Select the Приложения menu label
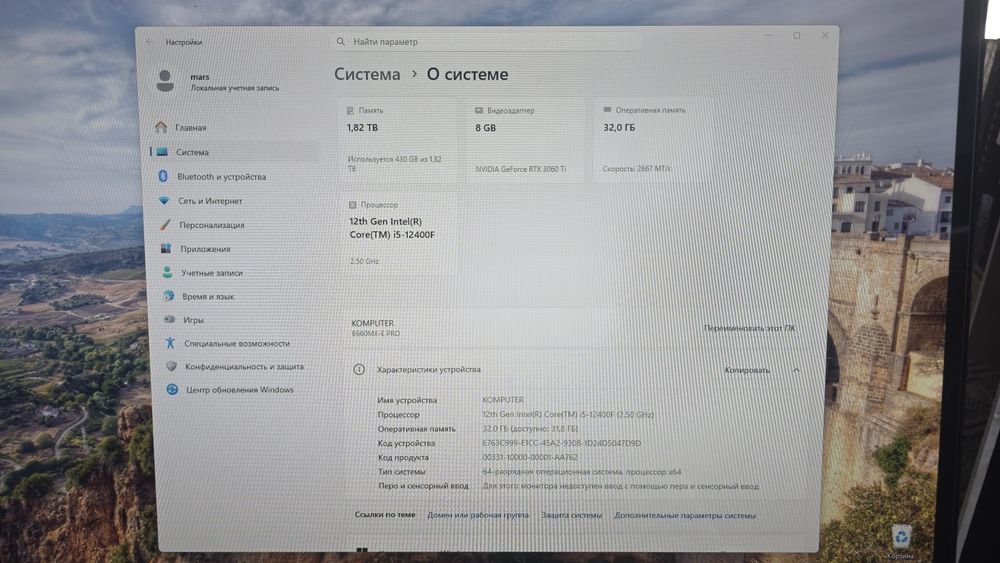 [205, 249]
